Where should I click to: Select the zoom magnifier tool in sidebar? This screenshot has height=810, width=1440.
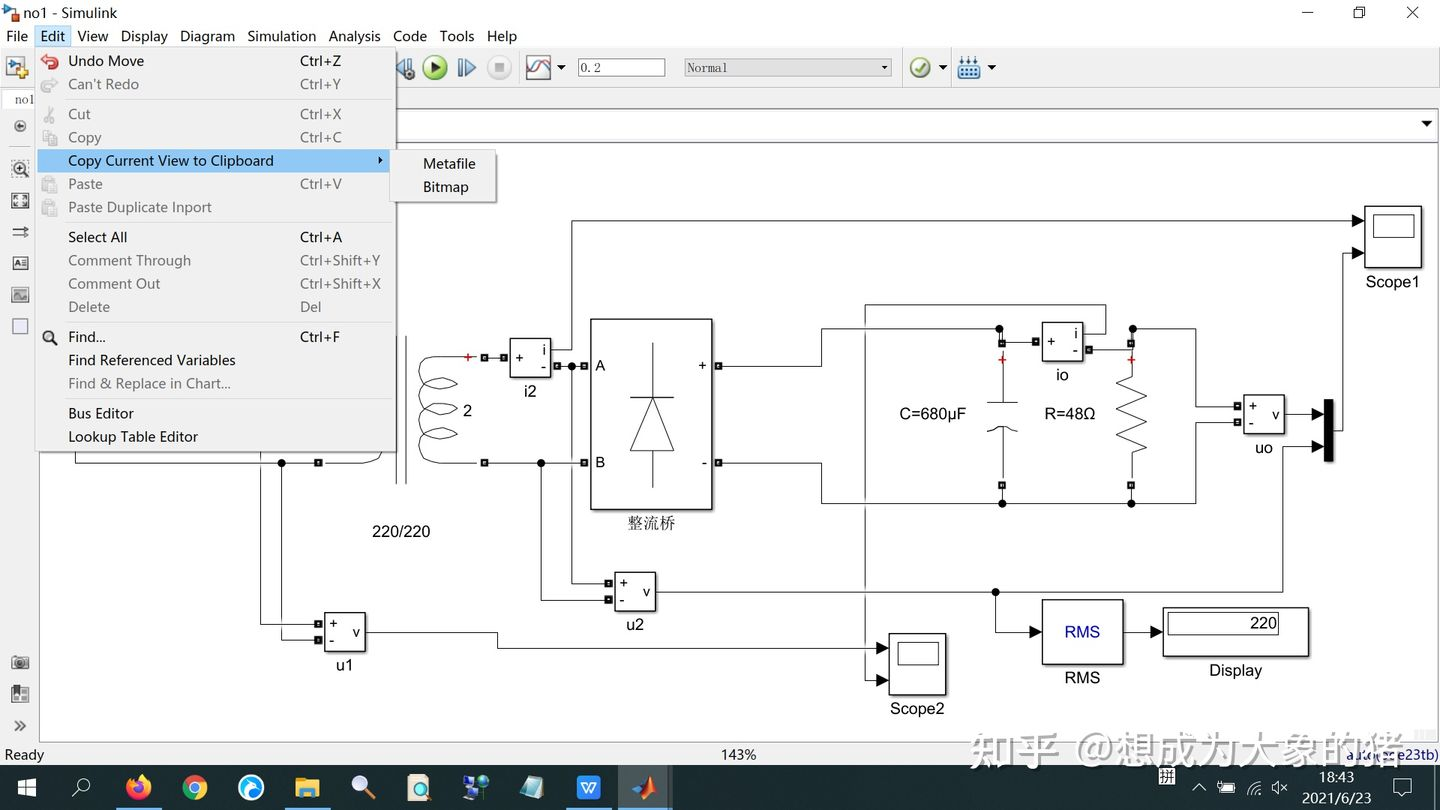tap(19, 168)
